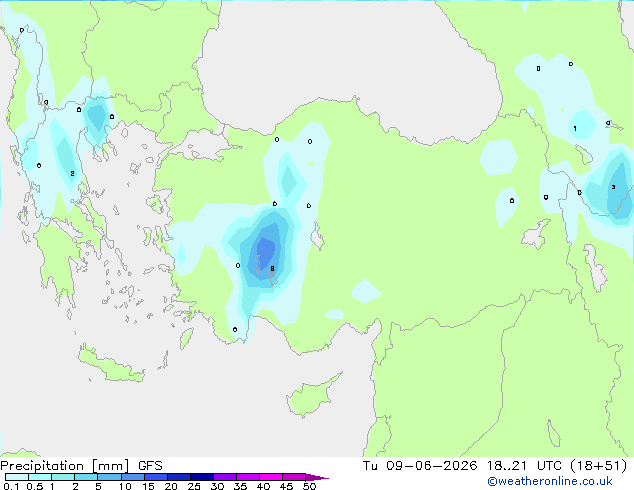The width and height of the screenshot is (634, 490).
Task: Click the legend value "45"
Action: pyautogui.click(x=286, y=486)
